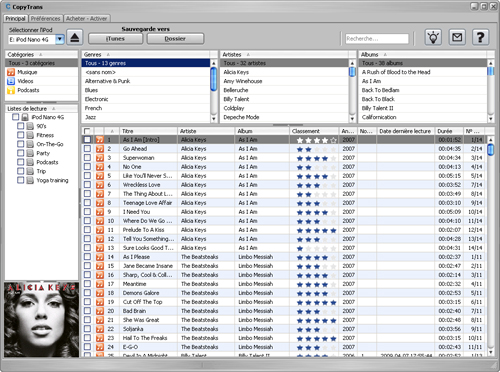Image resolution: width=500 pixels, height=372 pixels.
Task: Tick the Podcasts playlist checkbox
Action: tap(21, 162)
